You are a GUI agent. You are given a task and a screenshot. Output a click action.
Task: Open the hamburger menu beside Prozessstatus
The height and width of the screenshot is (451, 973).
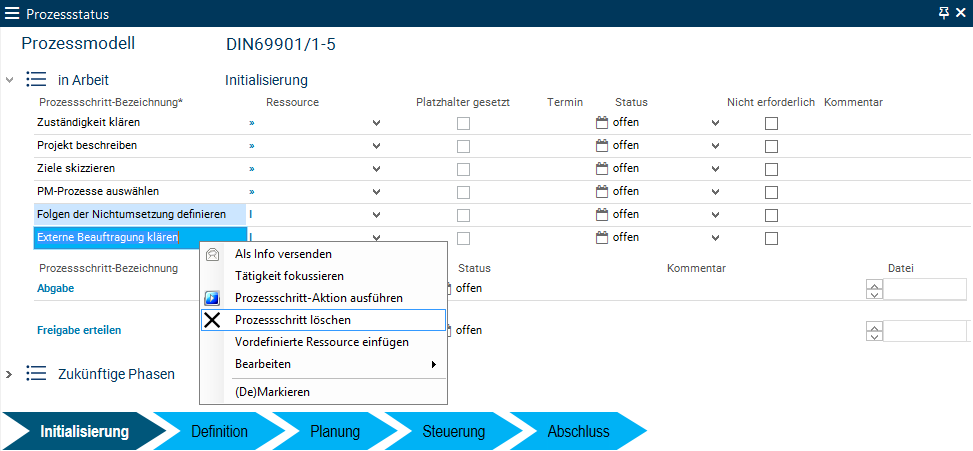click(12, 13)
